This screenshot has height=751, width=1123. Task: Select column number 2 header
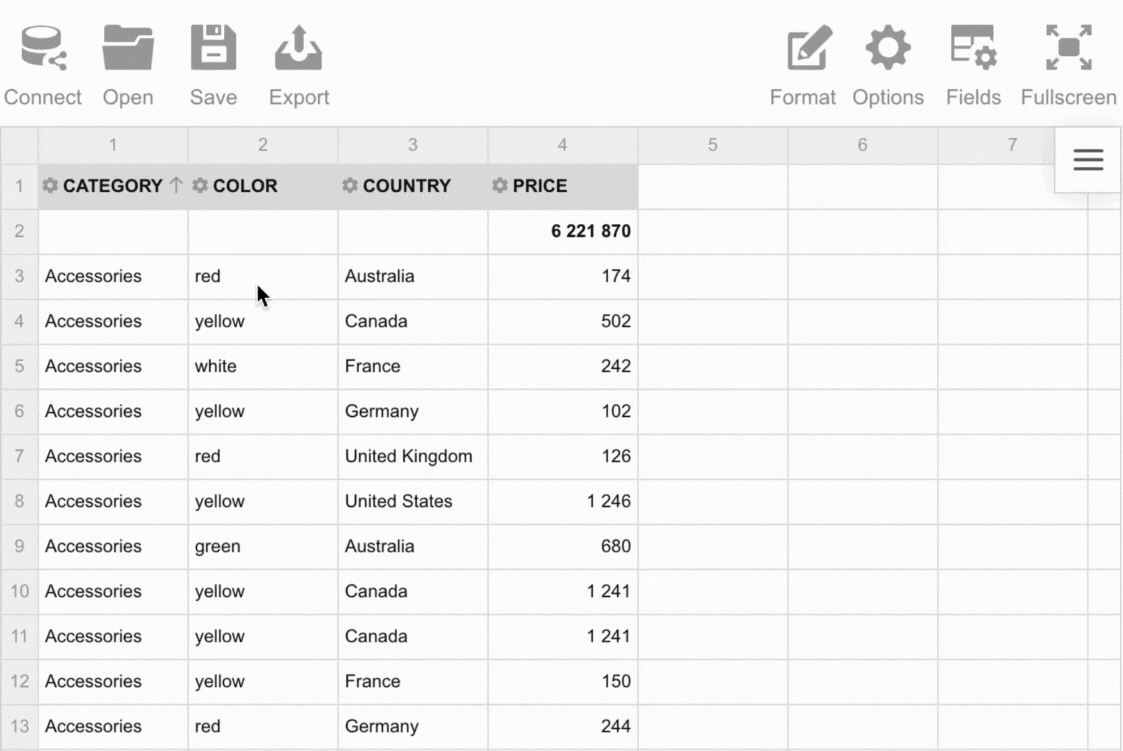263,145
